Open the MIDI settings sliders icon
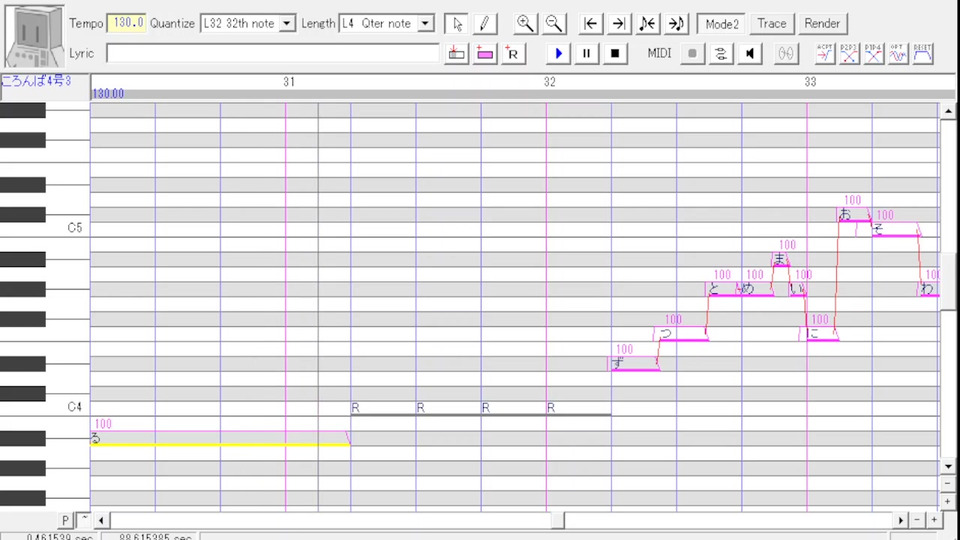 click(721, 53)
